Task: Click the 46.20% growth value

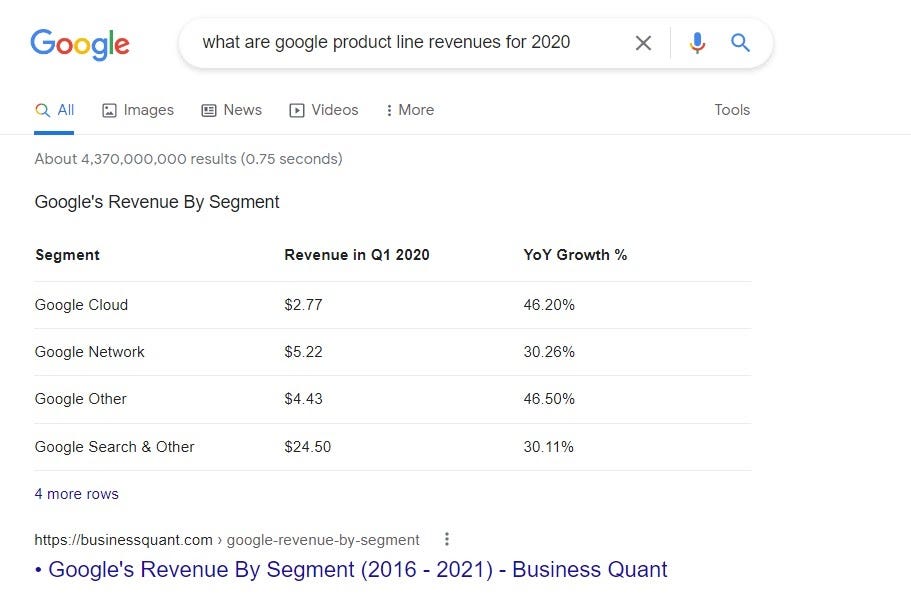Action: [549, 305]
